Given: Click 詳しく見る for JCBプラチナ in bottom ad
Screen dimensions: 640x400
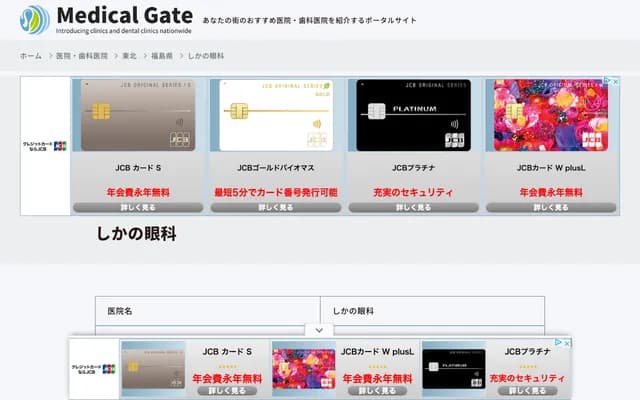Looking at the screenshot, I should click(x=527, y=391).
